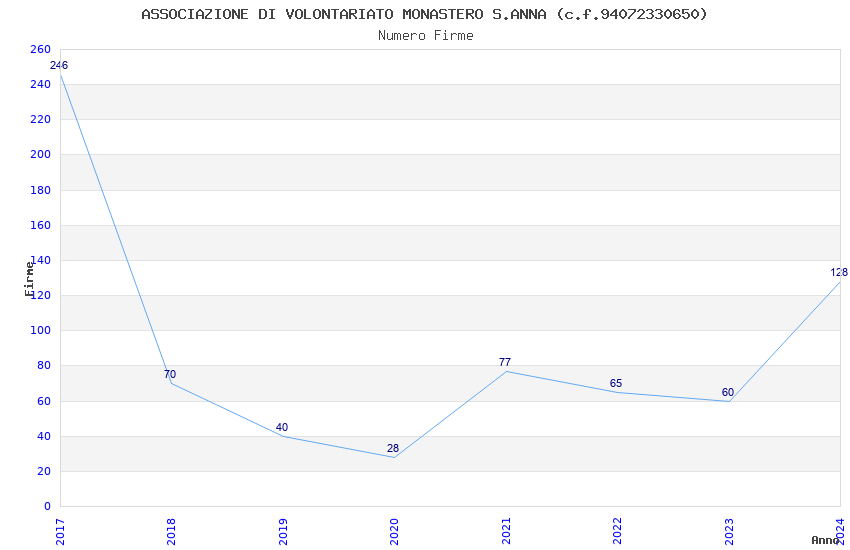Click the Firme y-axis title
This screenshot has width=850, height=550.
coord(29,279)
